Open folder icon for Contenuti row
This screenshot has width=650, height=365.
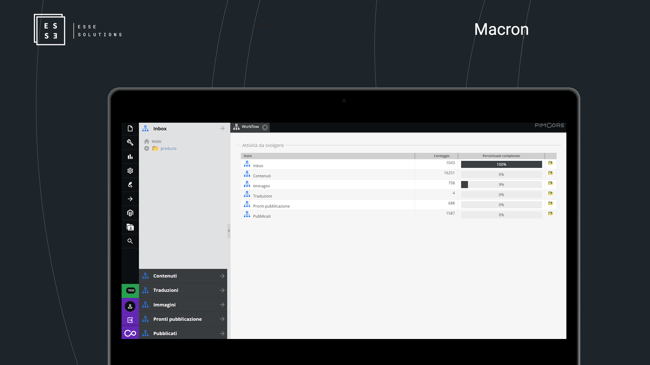click(x=550, y=173)
